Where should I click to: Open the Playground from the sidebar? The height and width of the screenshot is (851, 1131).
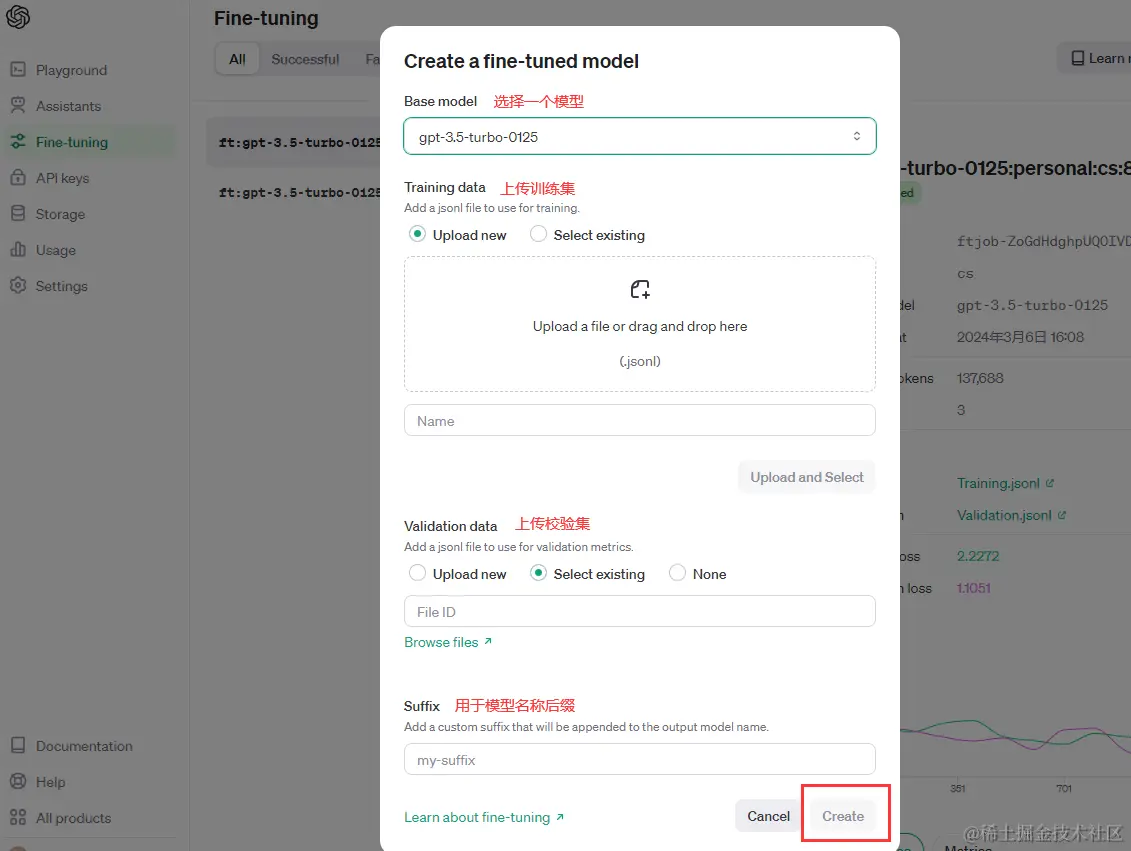coord(70,69)
